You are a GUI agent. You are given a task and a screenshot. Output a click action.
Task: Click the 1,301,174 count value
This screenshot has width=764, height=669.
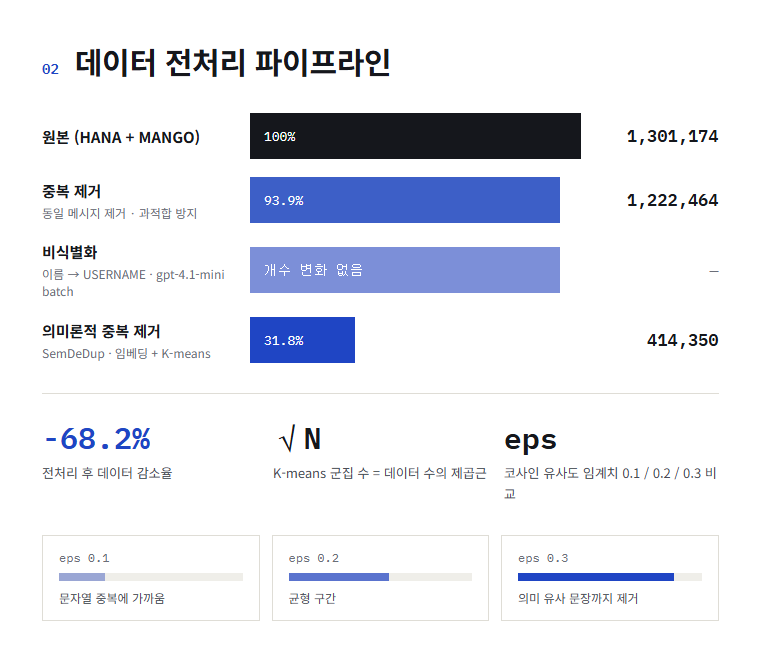coord(672,136)
